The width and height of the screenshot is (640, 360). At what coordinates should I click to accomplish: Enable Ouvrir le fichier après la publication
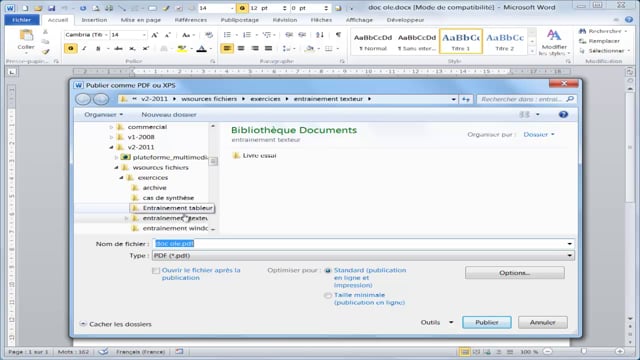pyautogui.click(x=156, y=271)
